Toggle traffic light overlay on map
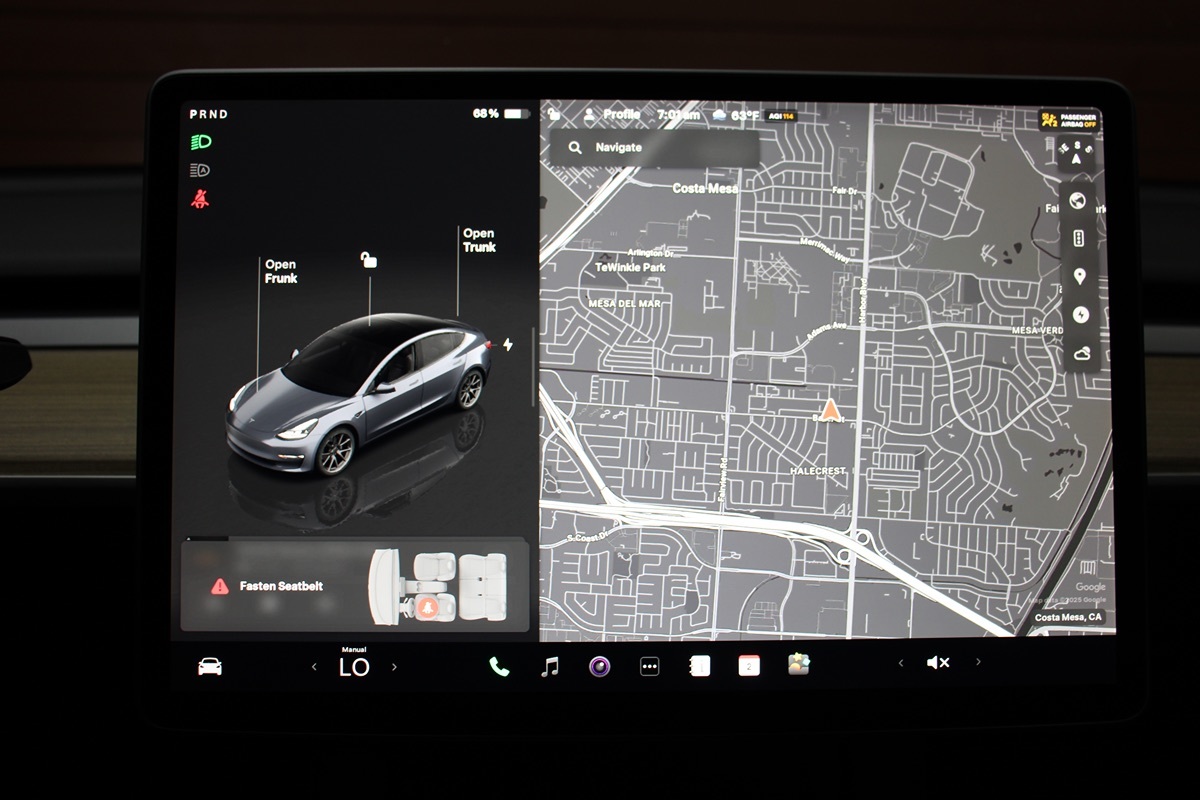Image resolution: width=1200 pixels, height=800 pixels. click(1079, 238)
